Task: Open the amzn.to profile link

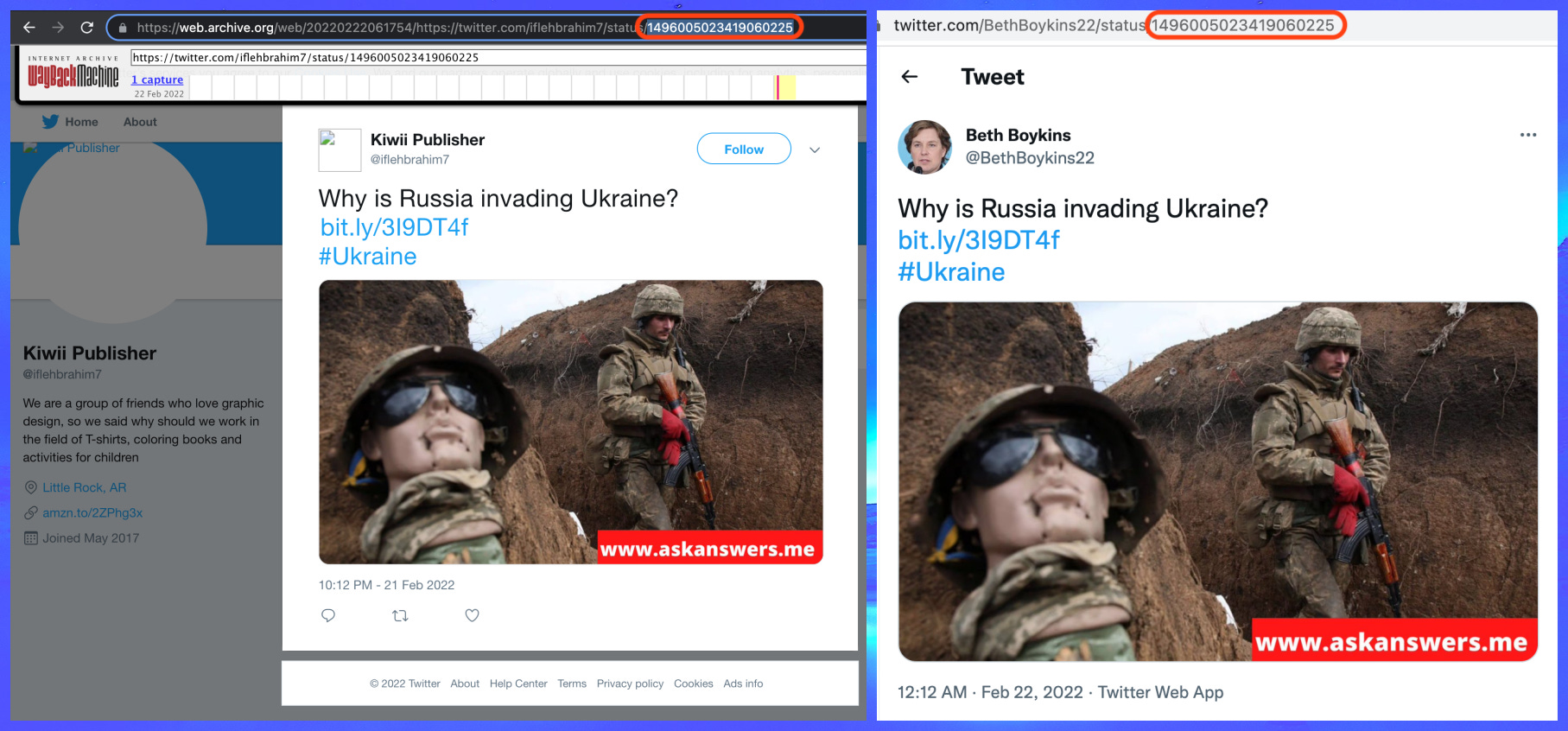Action: (x=92, y=512)
